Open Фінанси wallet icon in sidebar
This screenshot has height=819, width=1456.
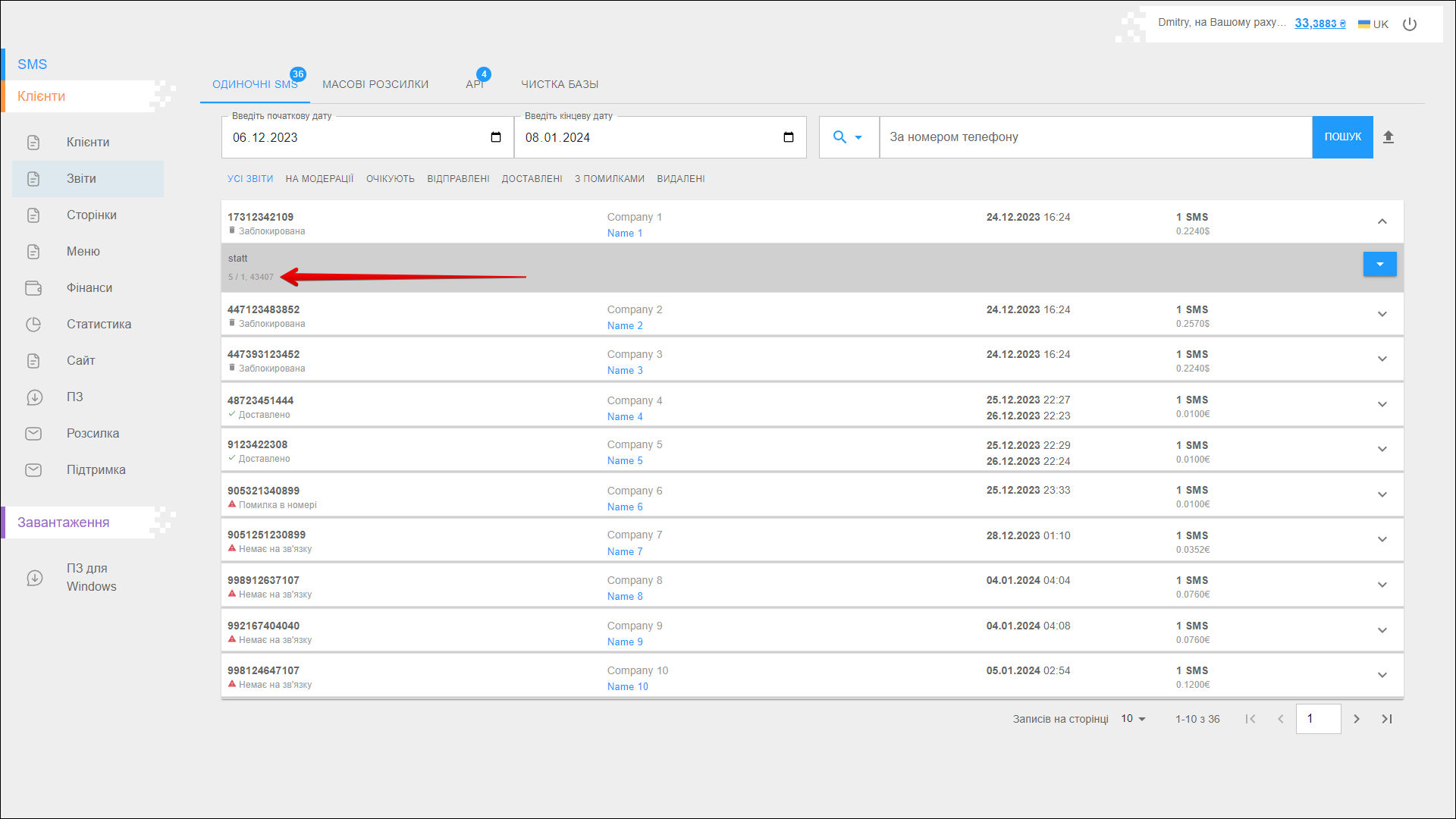click(x=33, y=288)
